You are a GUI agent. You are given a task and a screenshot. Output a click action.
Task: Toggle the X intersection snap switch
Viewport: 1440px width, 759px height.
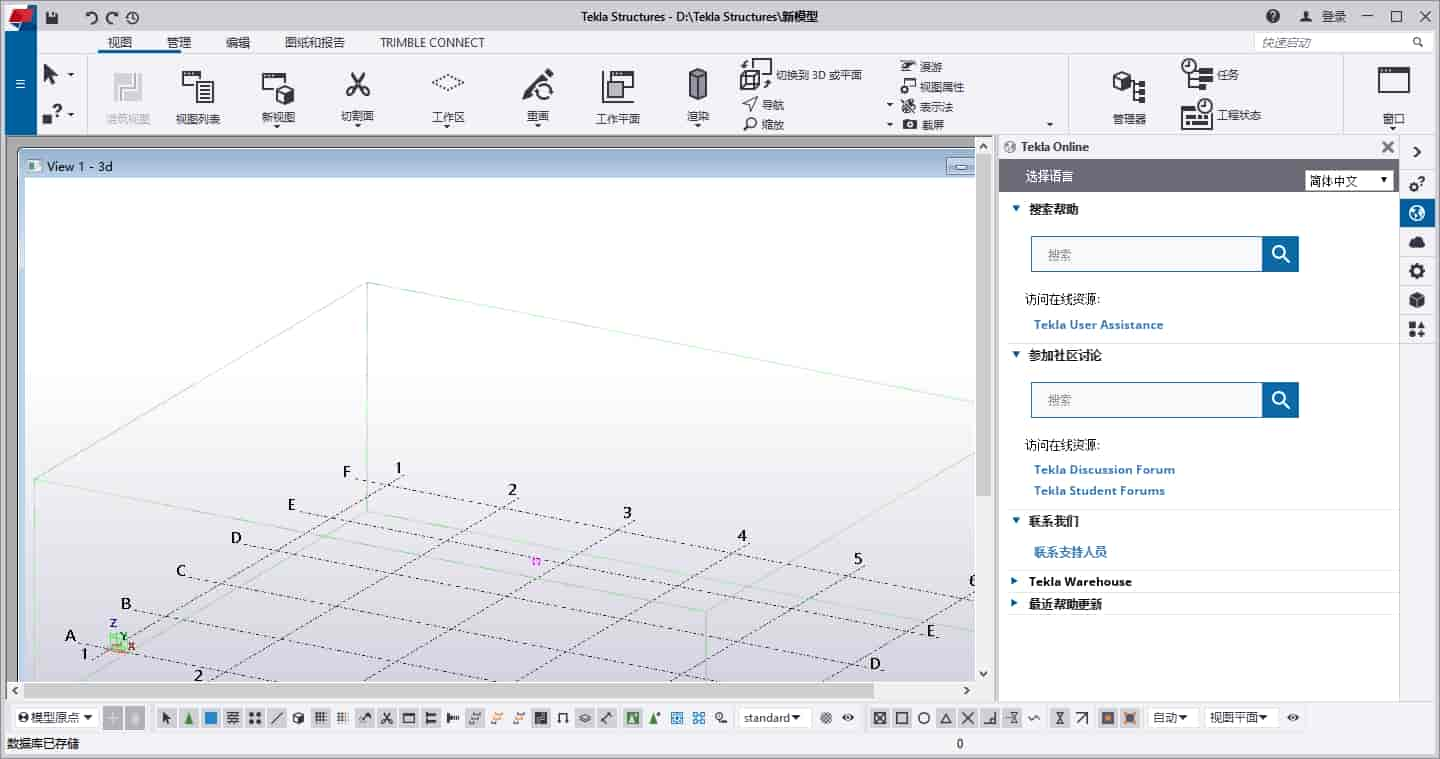click(x=968, y=717)
